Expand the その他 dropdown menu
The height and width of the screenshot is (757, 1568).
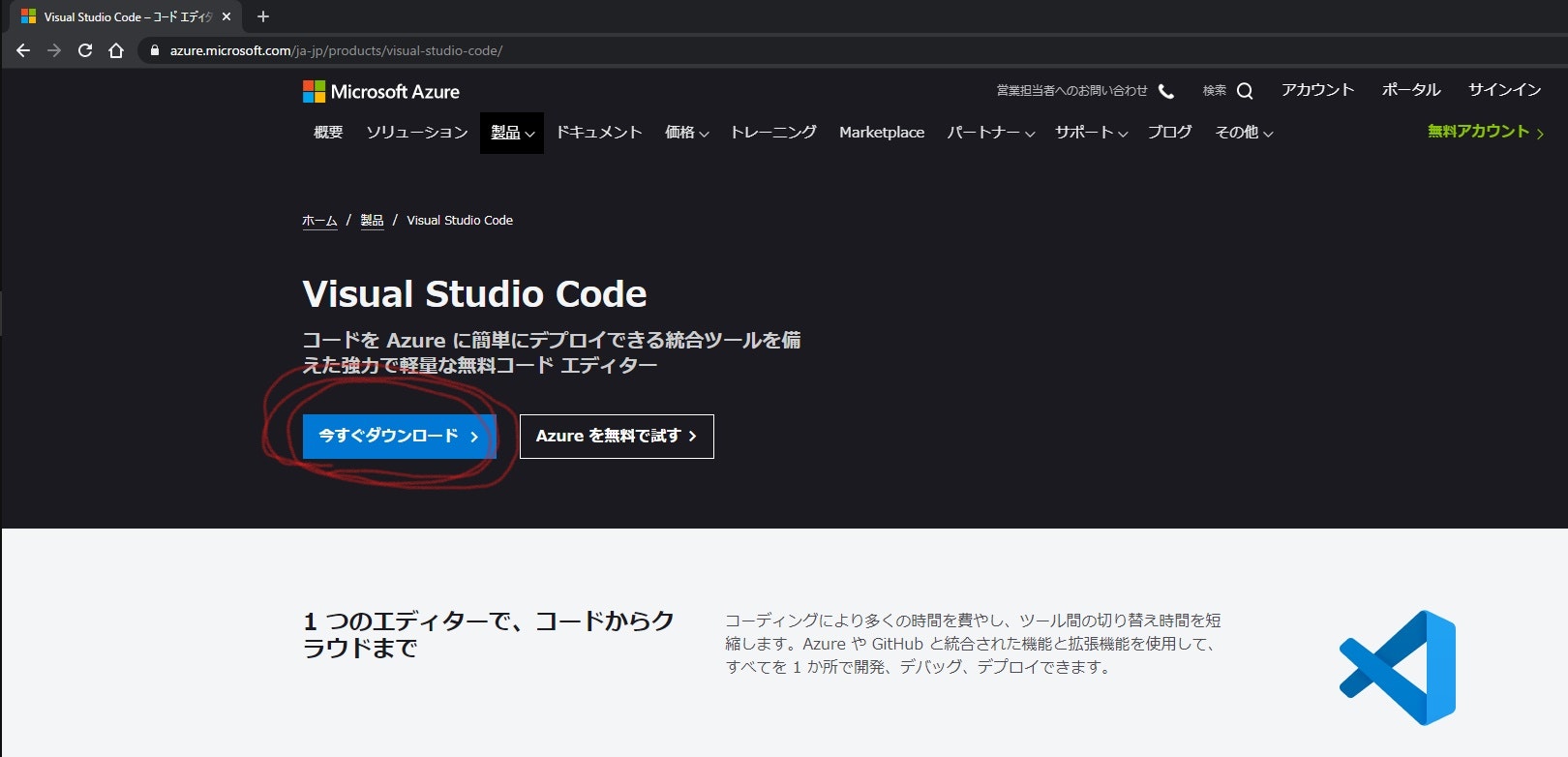(x=1244, y=133)
